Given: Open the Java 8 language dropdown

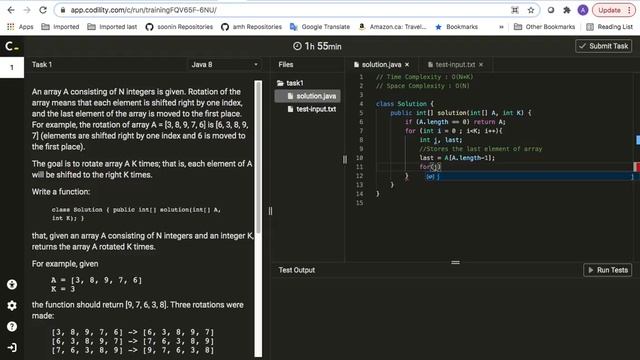Looking at the screenshot, I should point(224,64).
